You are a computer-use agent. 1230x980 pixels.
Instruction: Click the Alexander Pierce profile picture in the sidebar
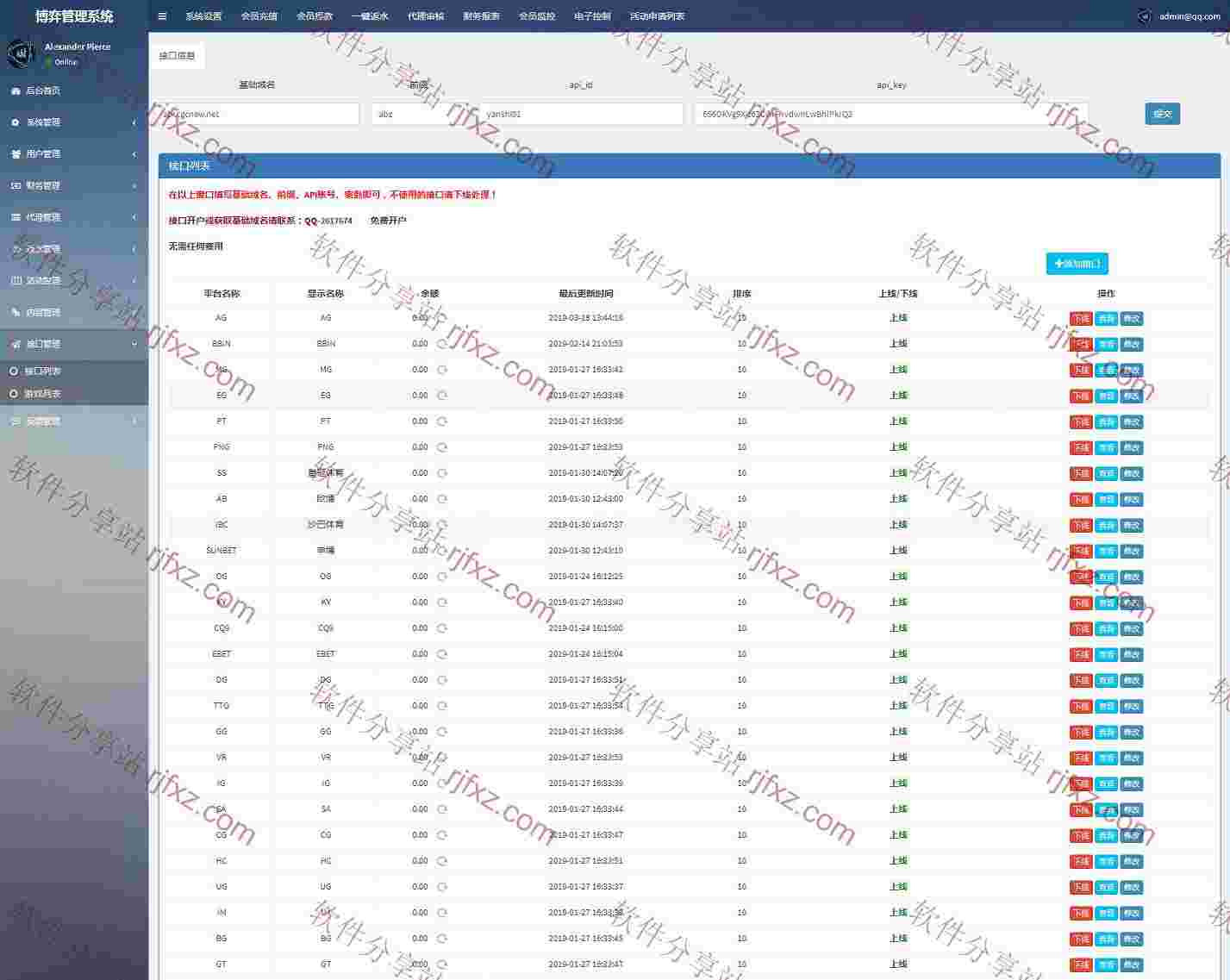click(21, 53)
